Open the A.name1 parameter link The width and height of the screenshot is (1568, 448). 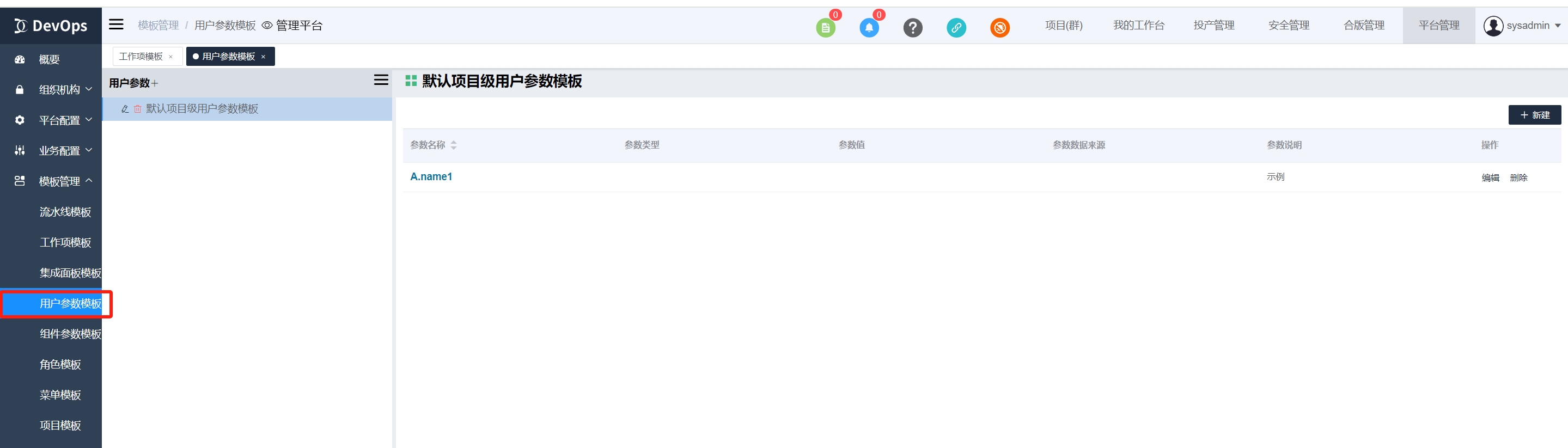pos(431,176)
